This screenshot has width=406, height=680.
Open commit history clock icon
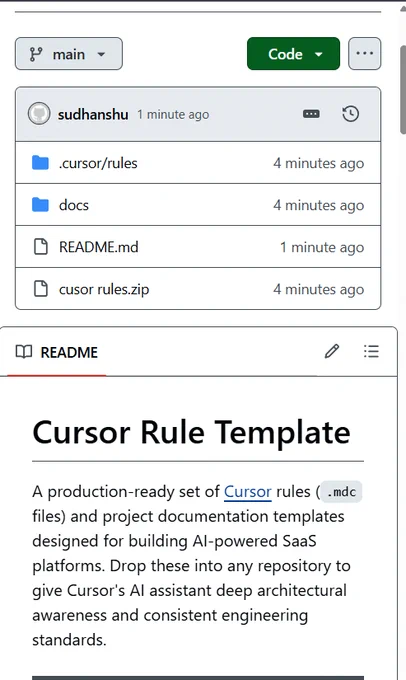click(350, 114)
